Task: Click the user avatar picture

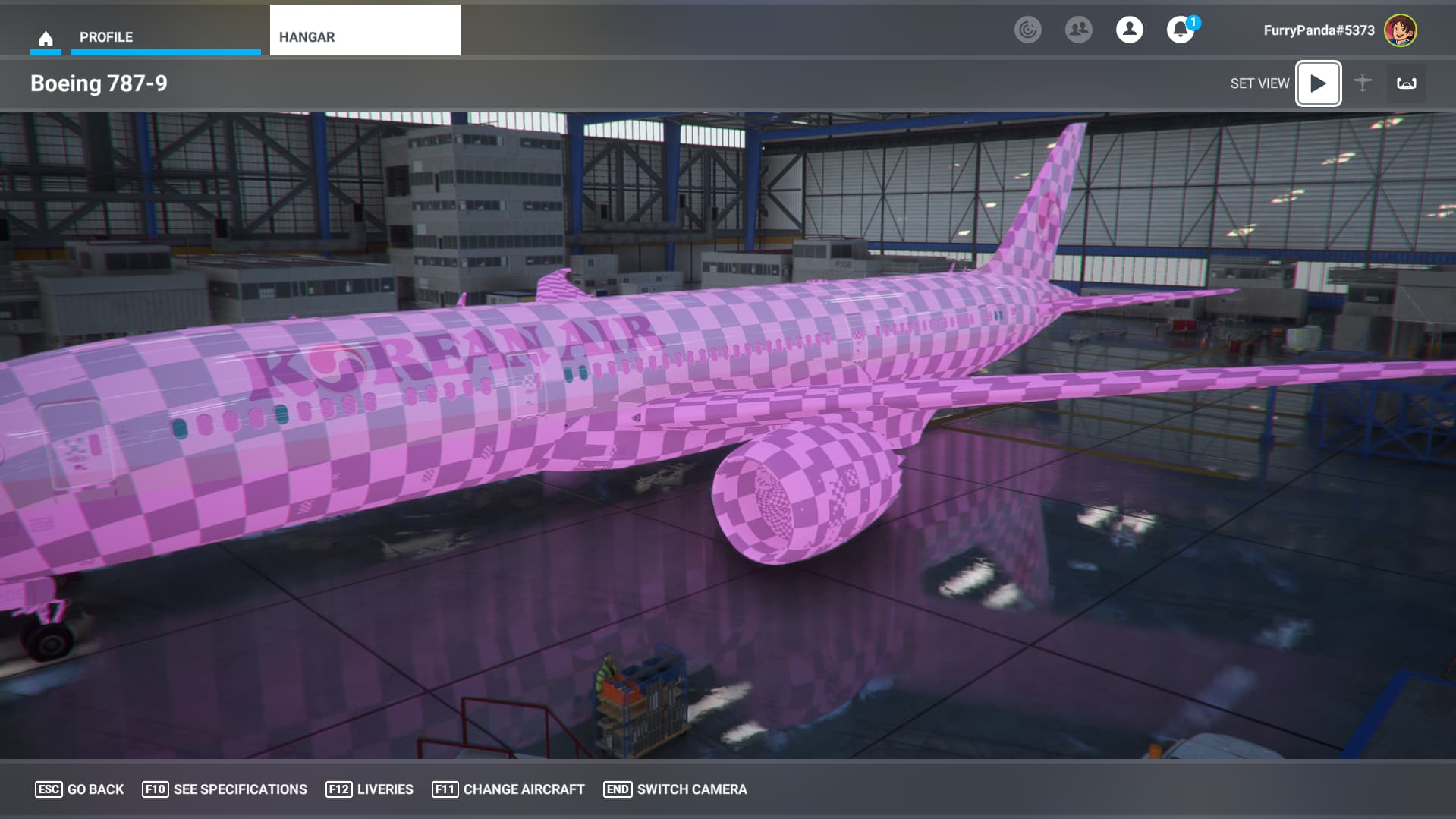Action: (x=1401, y=30)
